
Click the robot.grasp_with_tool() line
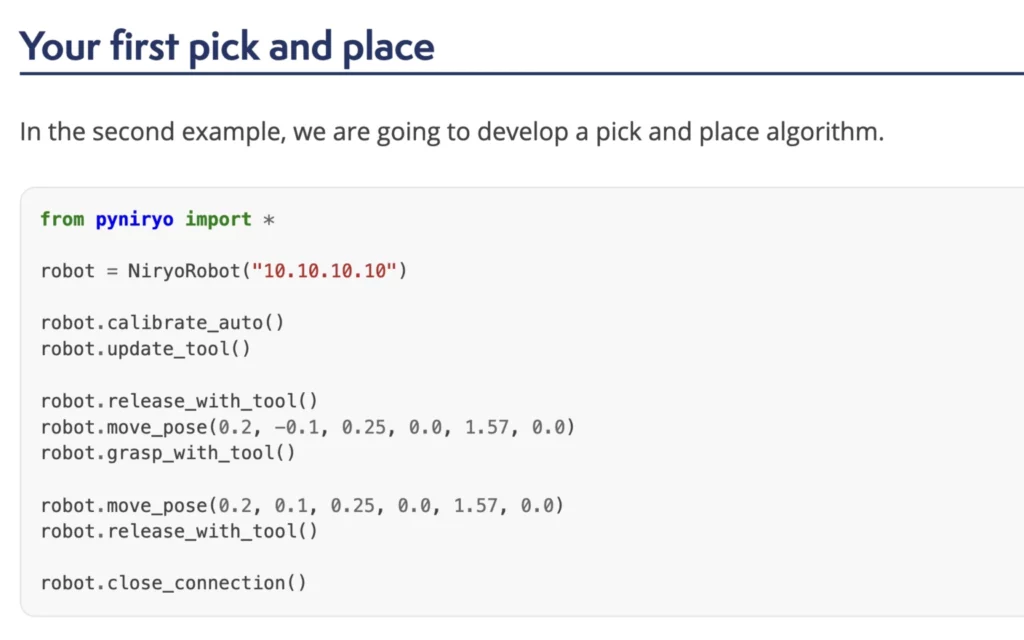168,453
